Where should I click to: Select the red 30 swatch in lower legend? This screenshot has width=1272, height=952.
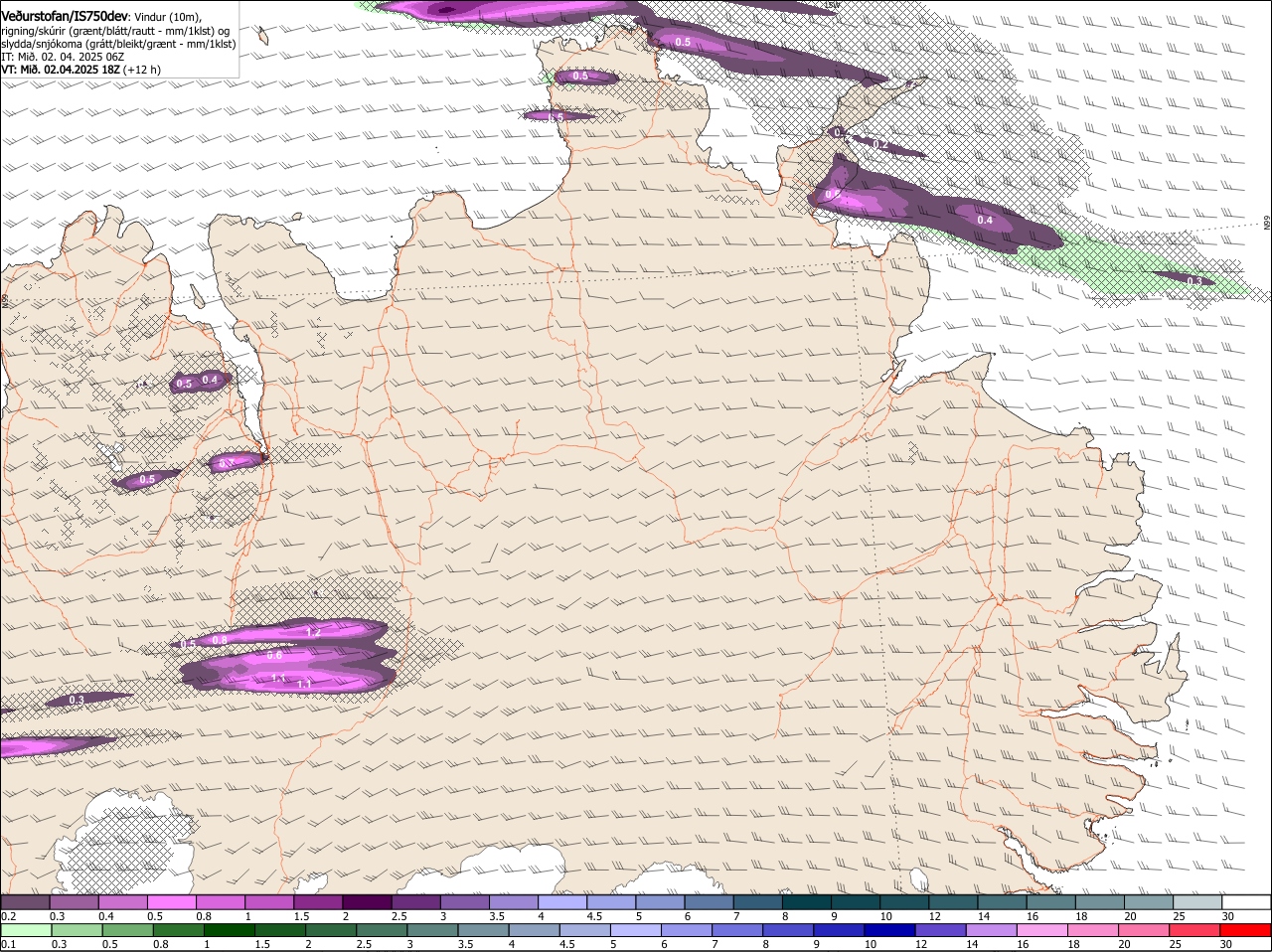(x=1246, y=930)
